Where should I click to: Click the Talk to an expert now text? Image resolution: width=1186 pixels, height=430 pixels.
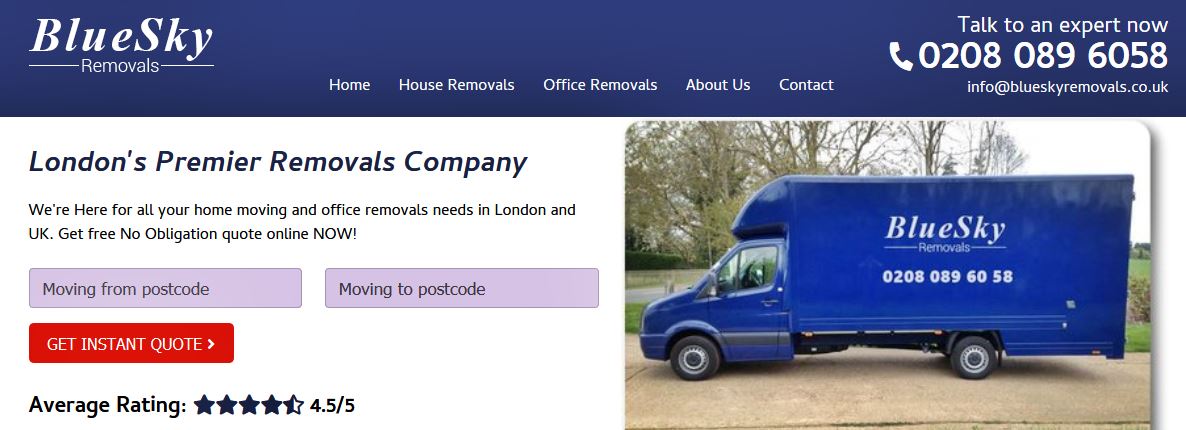pos(1063,24)
